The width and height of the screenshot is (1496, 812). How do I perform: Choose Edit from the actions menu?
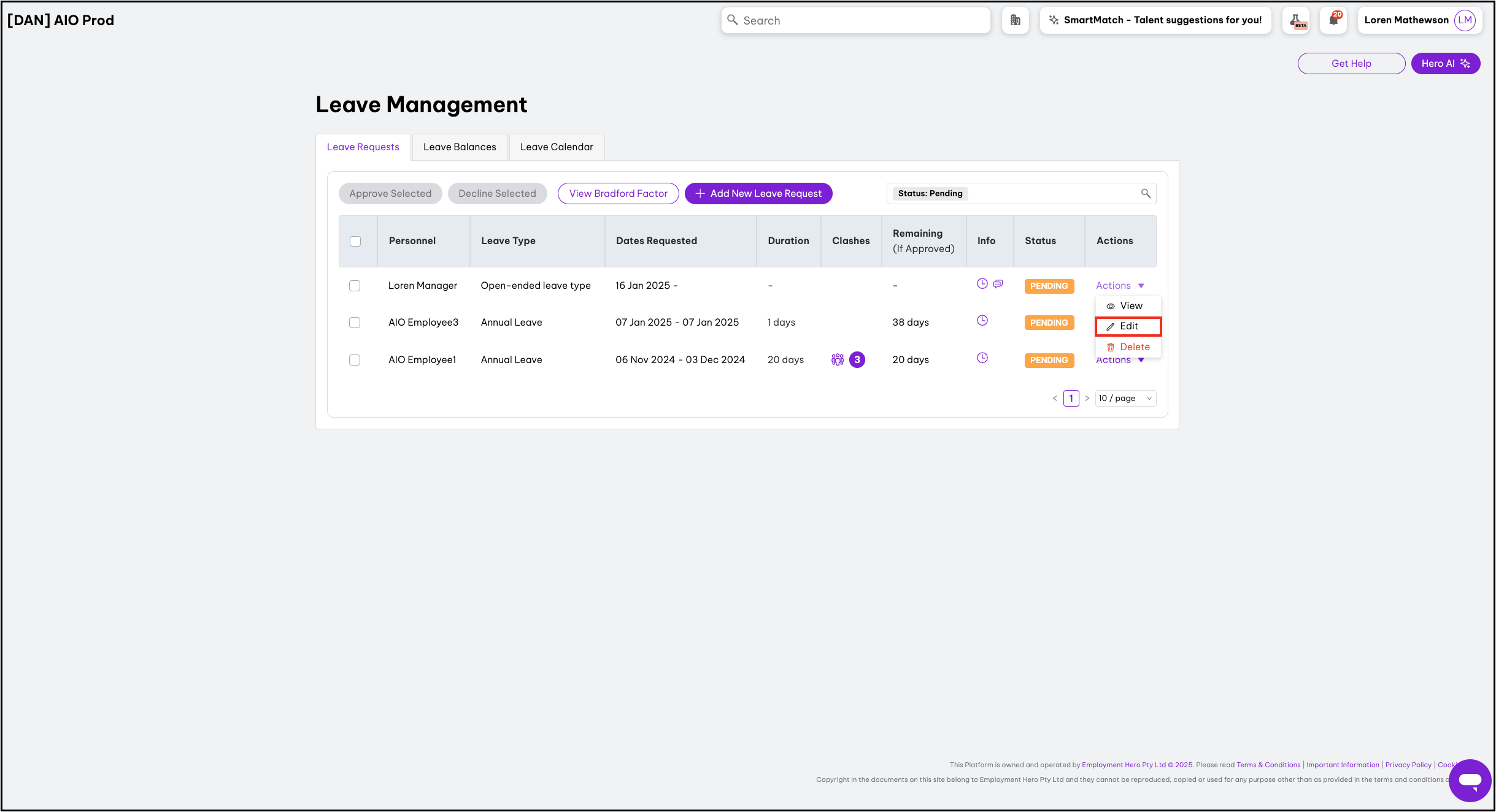coord(1128,326)
